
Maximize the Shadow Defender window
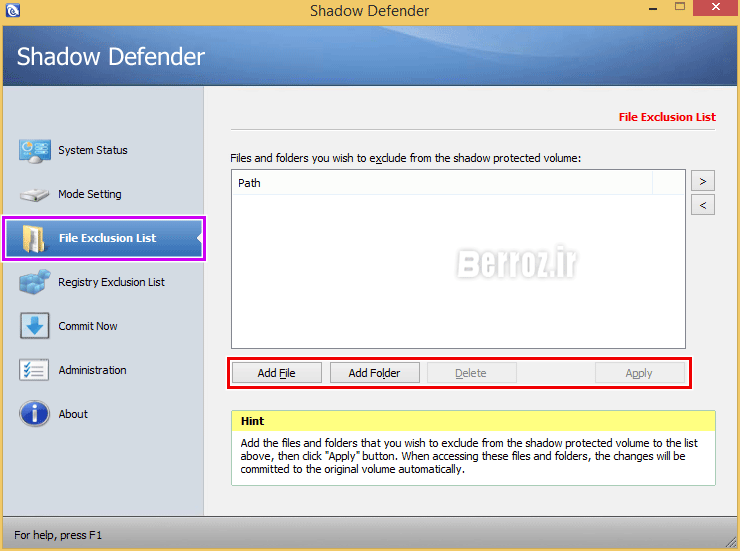pos(680,7)
